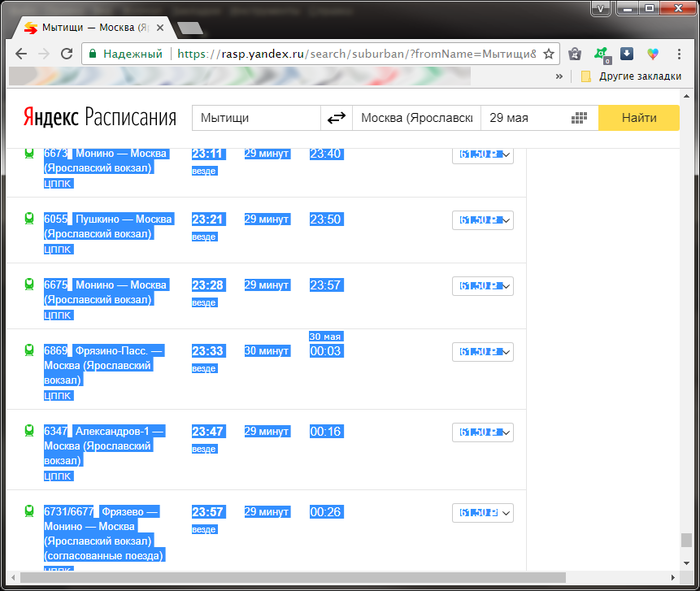
Task: Click departure time 23:47
Action: pyautogui.click(x=208, y=431)
